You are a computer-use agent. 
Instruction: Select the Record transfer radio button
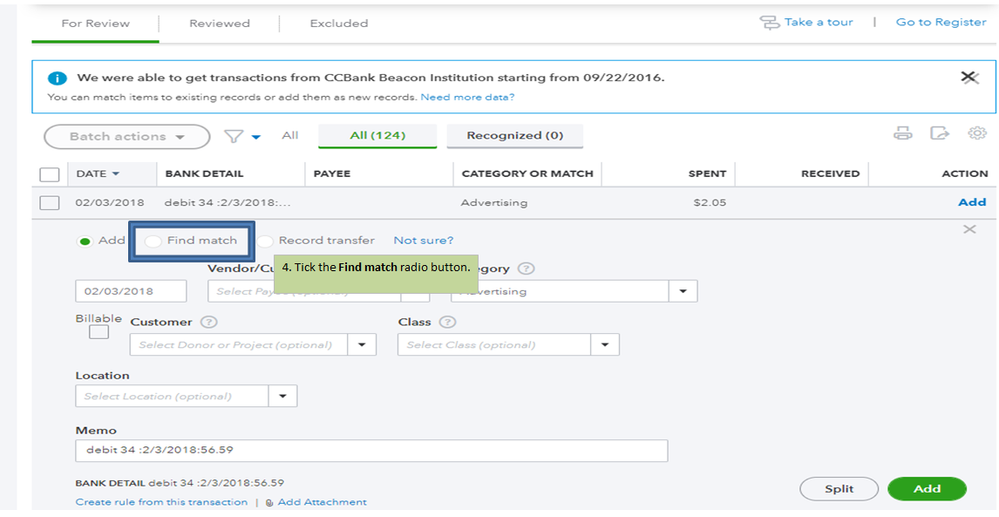265,241
